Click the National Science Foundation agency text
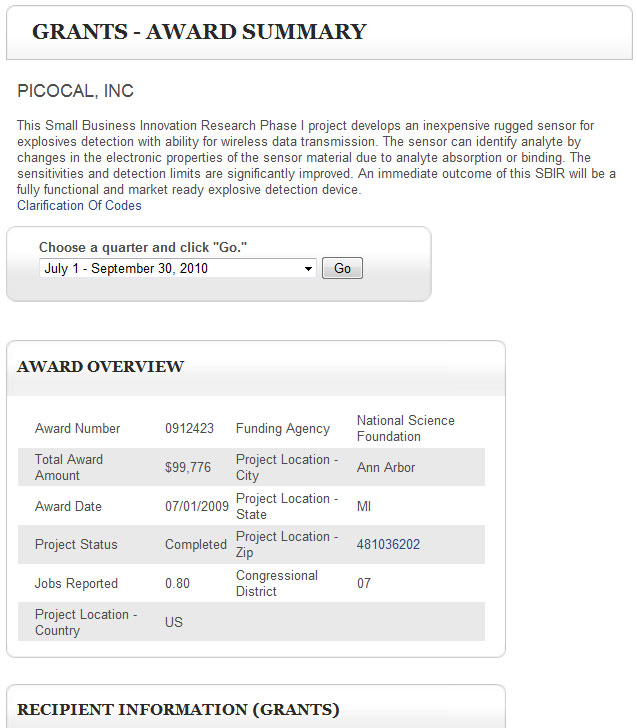 pyautogui.click(x=405, y=428)
